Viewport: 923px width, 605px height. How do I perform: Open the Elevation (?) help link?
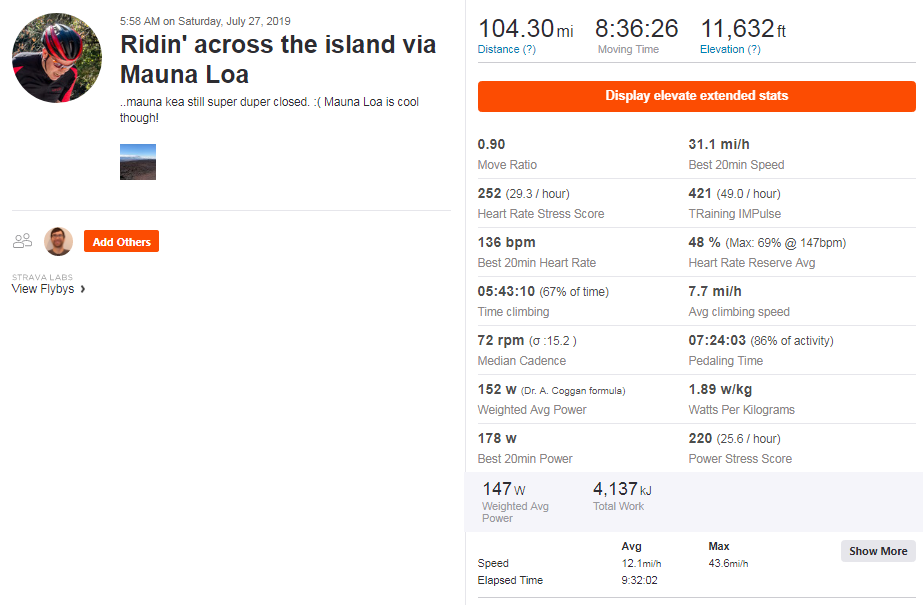tap(730, 49)
